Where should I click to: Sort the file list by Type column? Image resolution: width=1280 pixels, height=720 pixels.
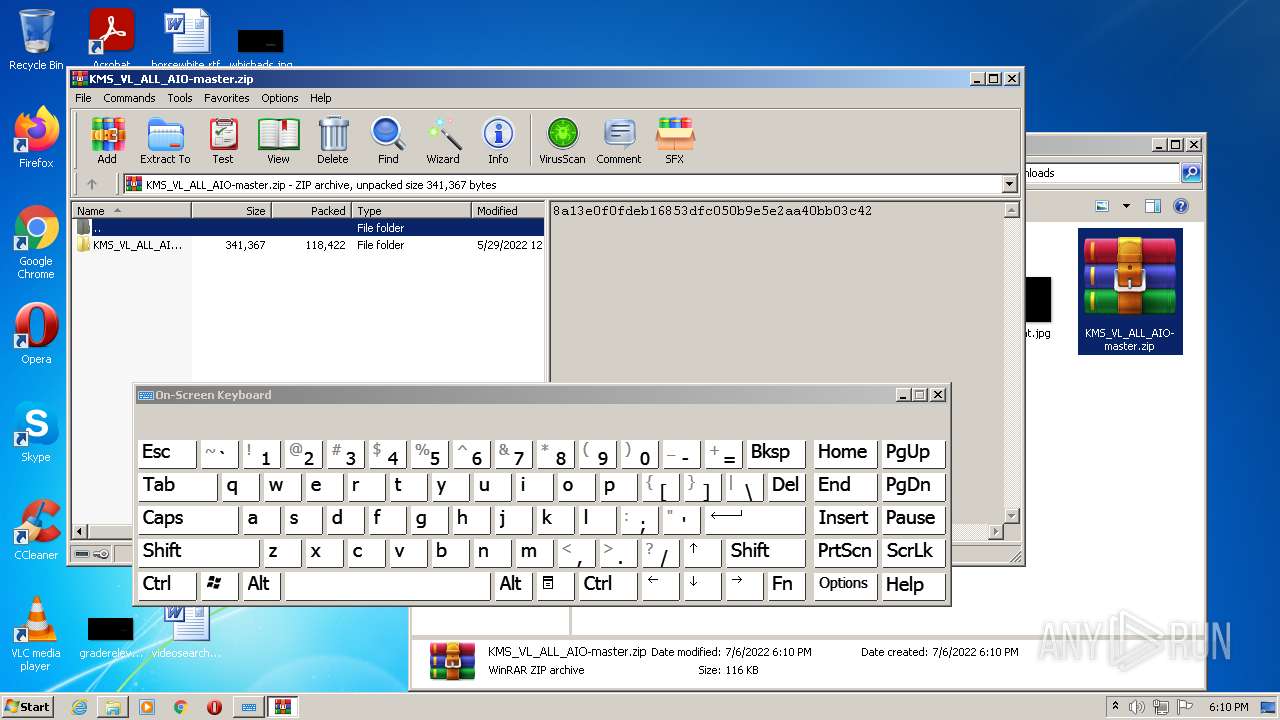click(x=411, y=210)
